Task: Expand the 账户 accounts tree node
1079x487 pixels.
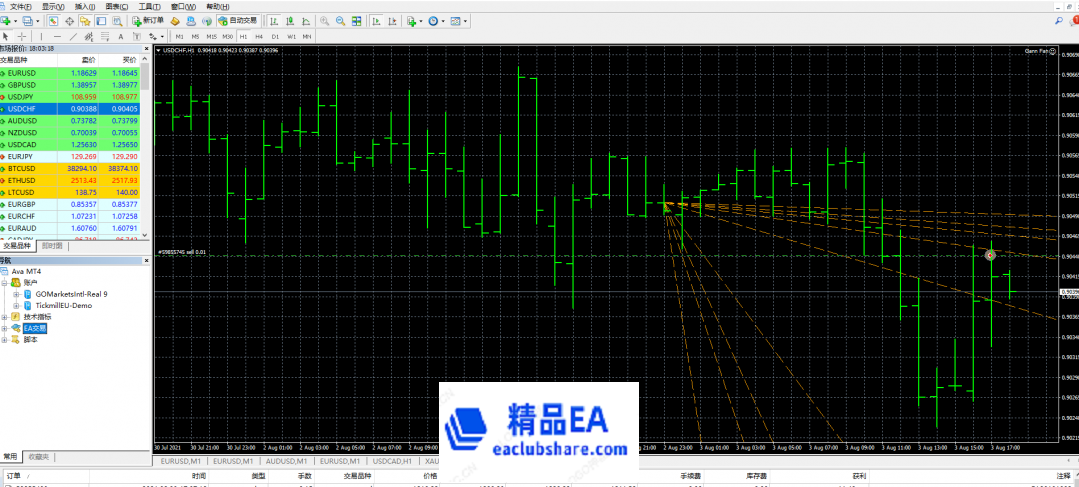Action: (6, 283)
